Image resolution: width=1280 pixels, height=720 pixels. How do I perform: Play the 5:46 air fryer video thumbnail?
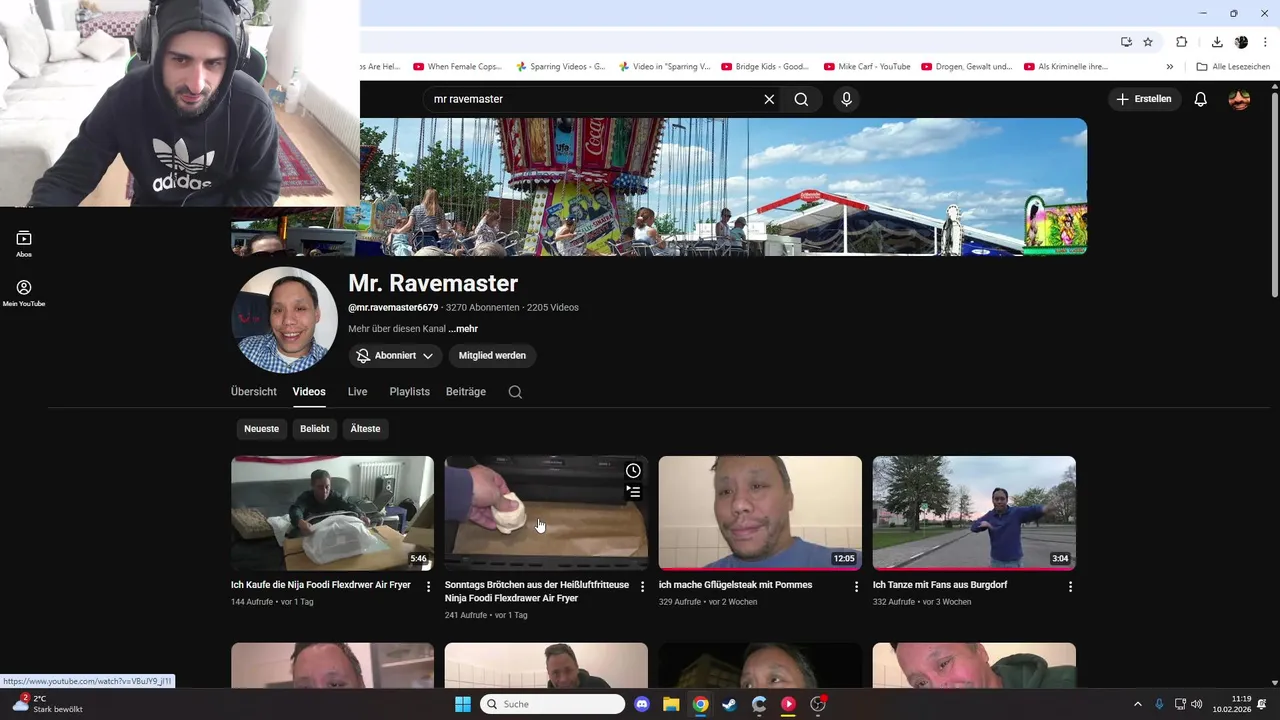point(332,513)
